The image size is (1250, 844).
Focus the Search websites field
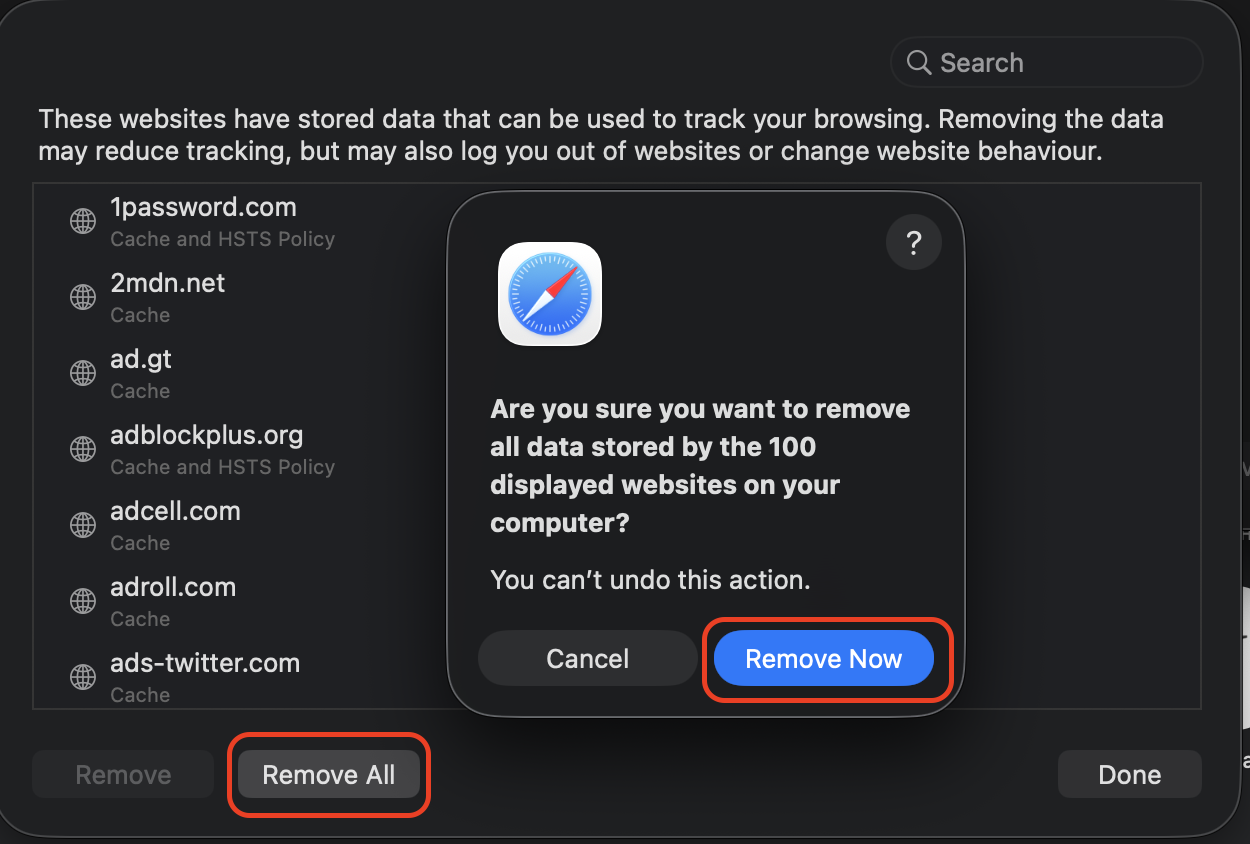(x=1060, y=63)
